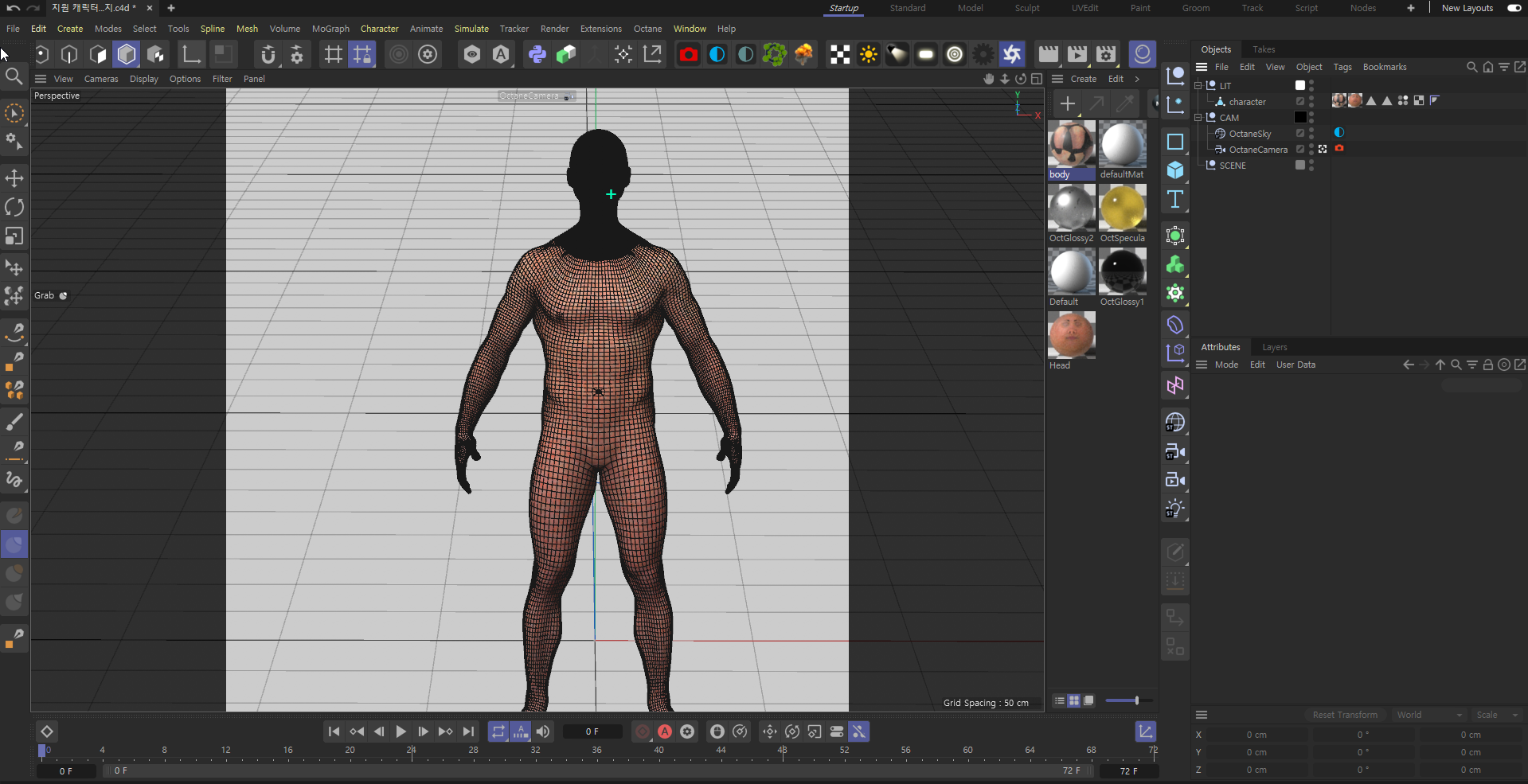The image size is (1528, 784).
Task: Open the viewport hamburger menu
Action: (41, 79)
